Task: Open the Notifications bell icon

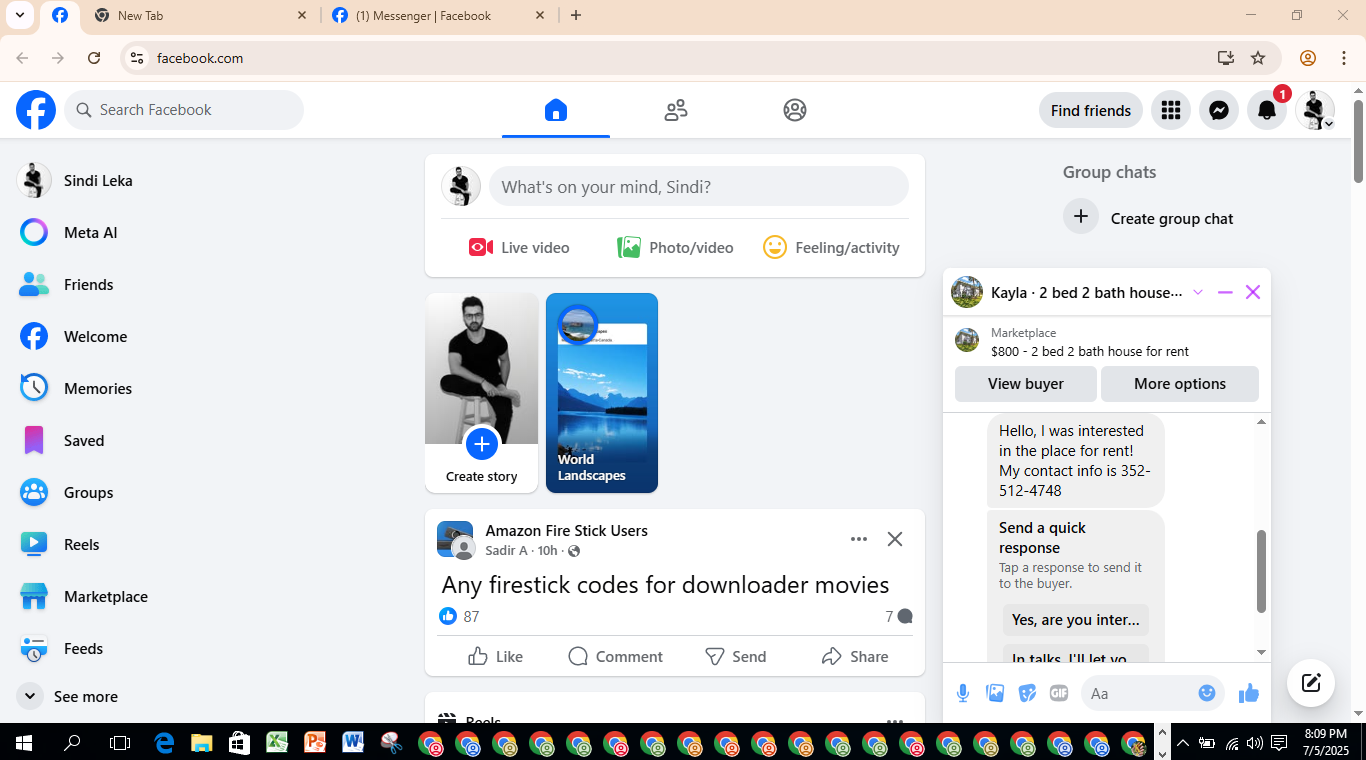Action: [x=1267, y=110]
